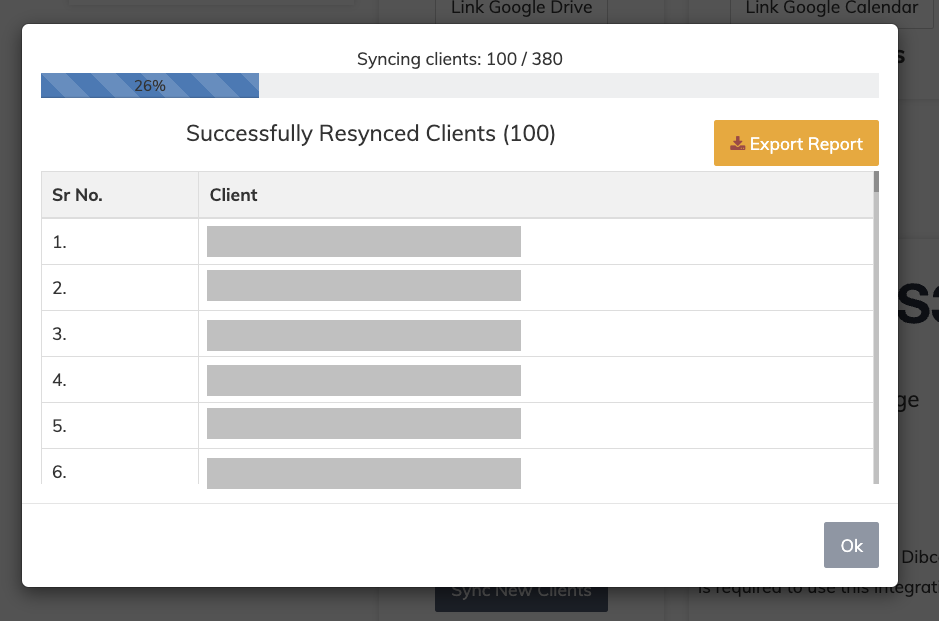Select the client name in row 4

pyautogui.click(x=363, y=380)
